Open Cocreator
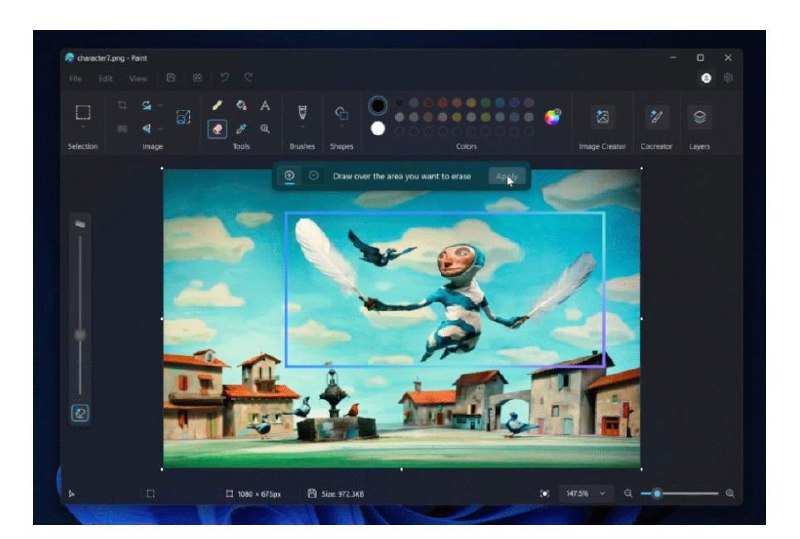The height and width of the screenshot is (539, 800). pos(657,117)
